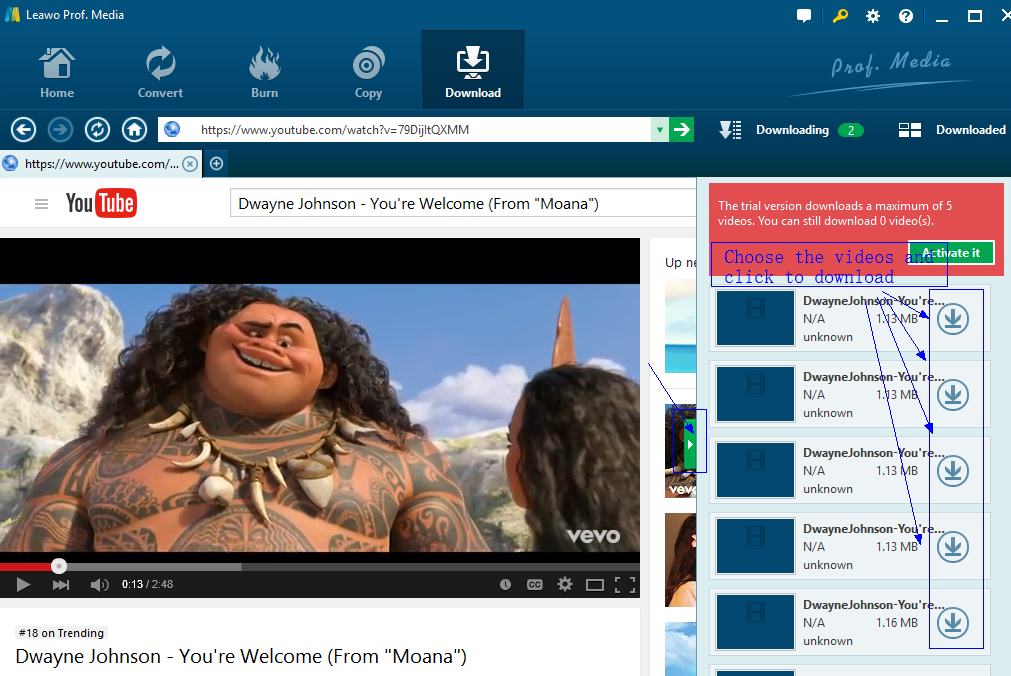Open the browser homepage button

click(x=134, y=130)
